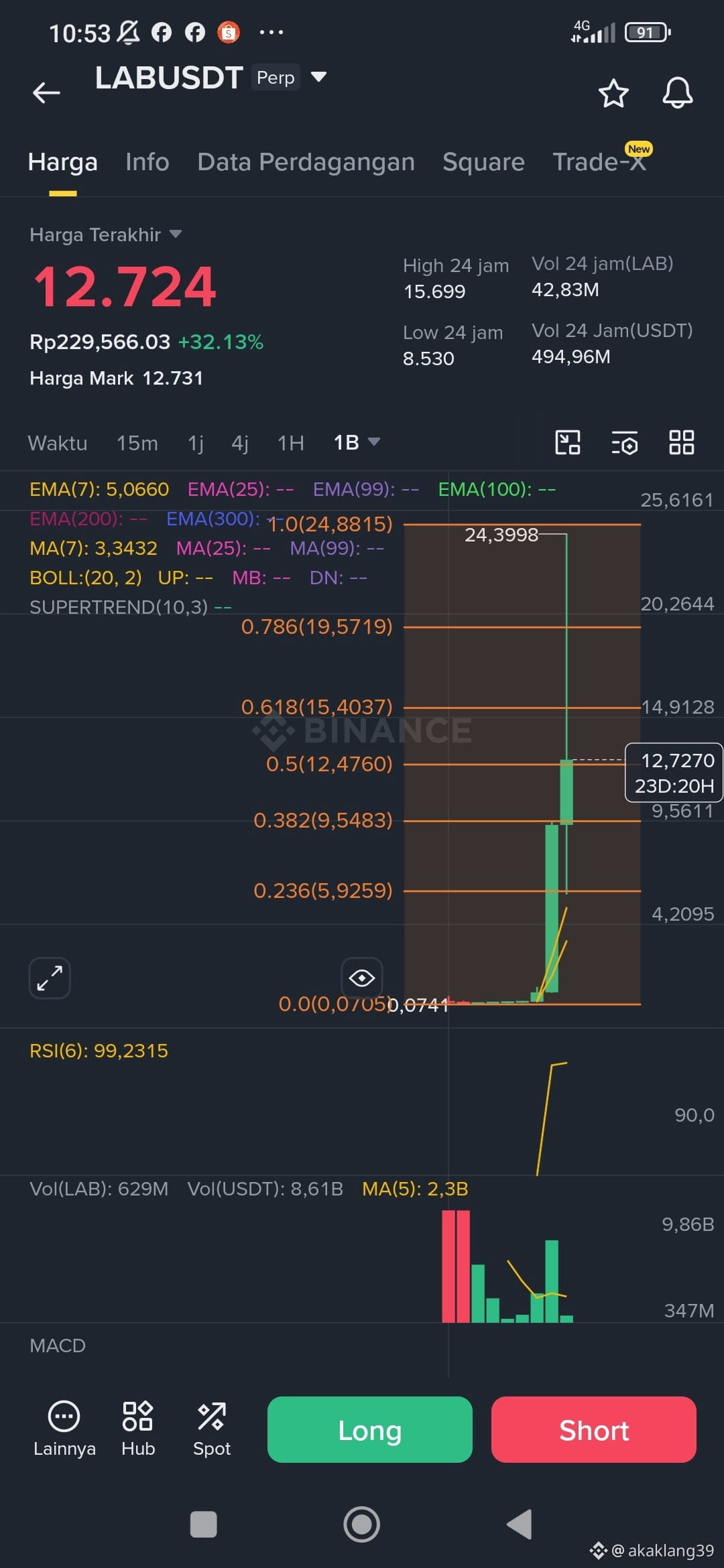
Task: Select Waktu line chart mode
Action: (58, 443)
